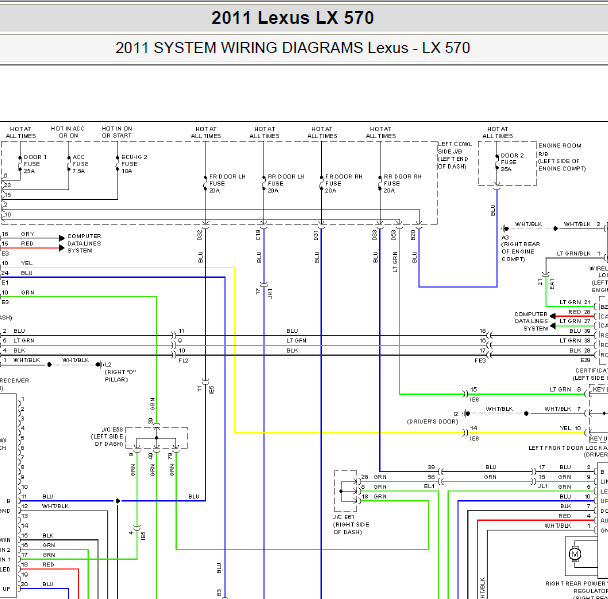Click the JL1 connector label

pos(542,486)
